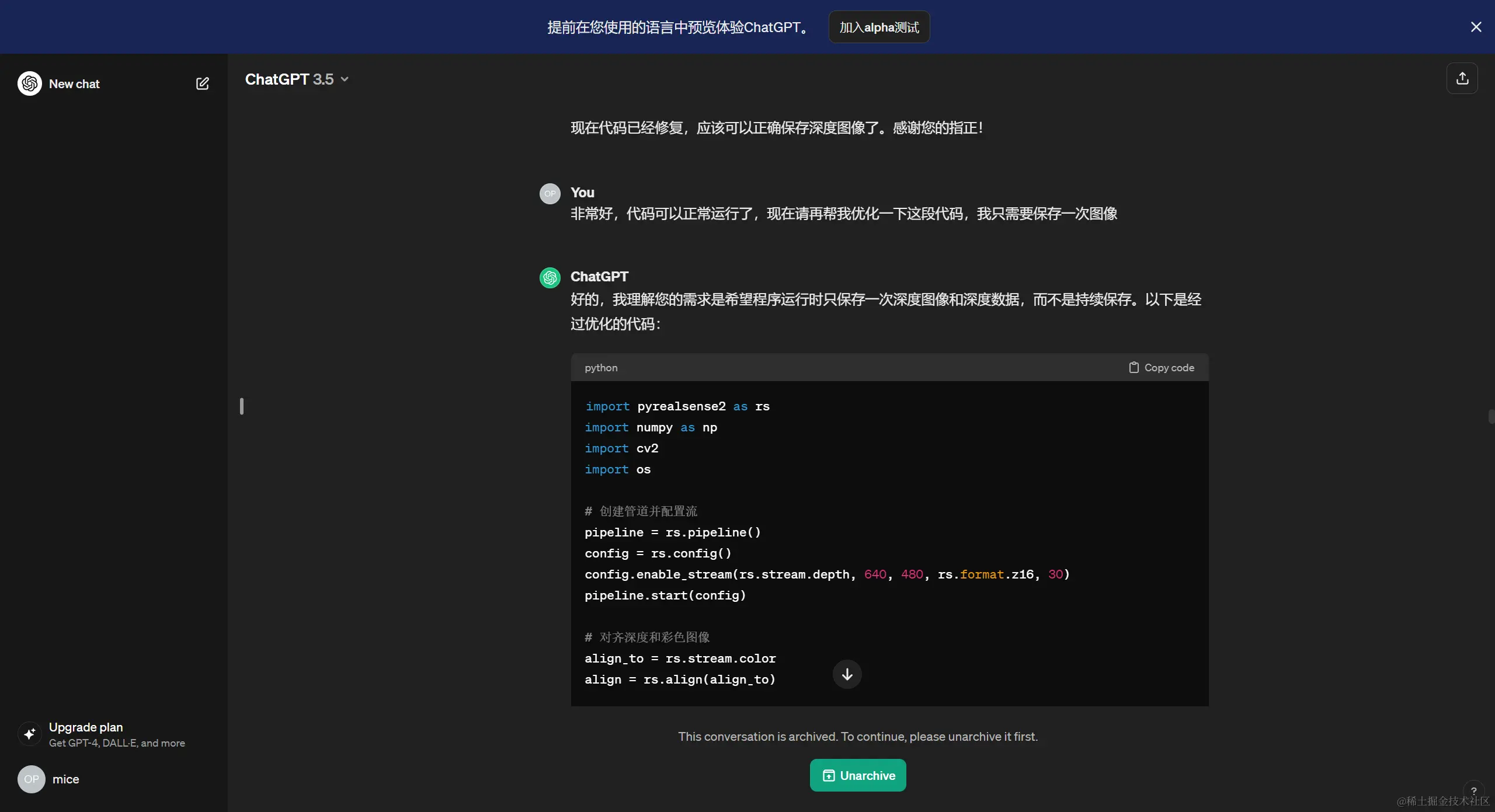This screenshot has height=812, width=1495.
Task: Close the language preview banner
Action: point(1476,27)
